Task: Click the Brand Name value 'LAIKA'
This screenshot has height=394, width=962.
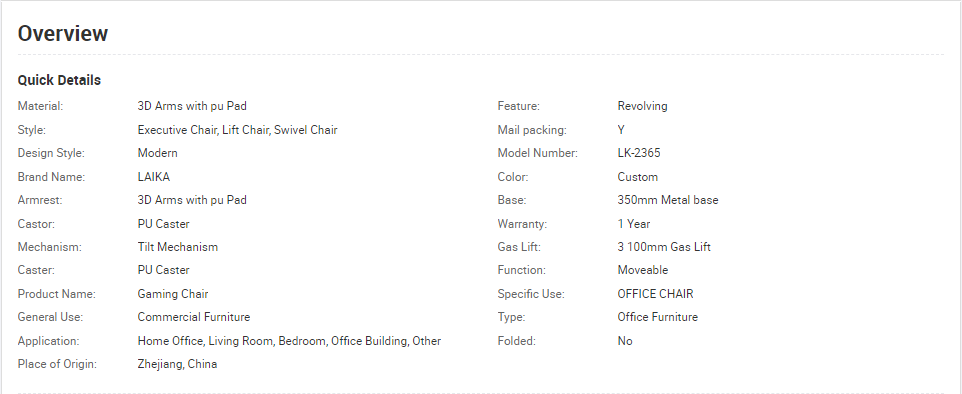Action: point(153,177)
